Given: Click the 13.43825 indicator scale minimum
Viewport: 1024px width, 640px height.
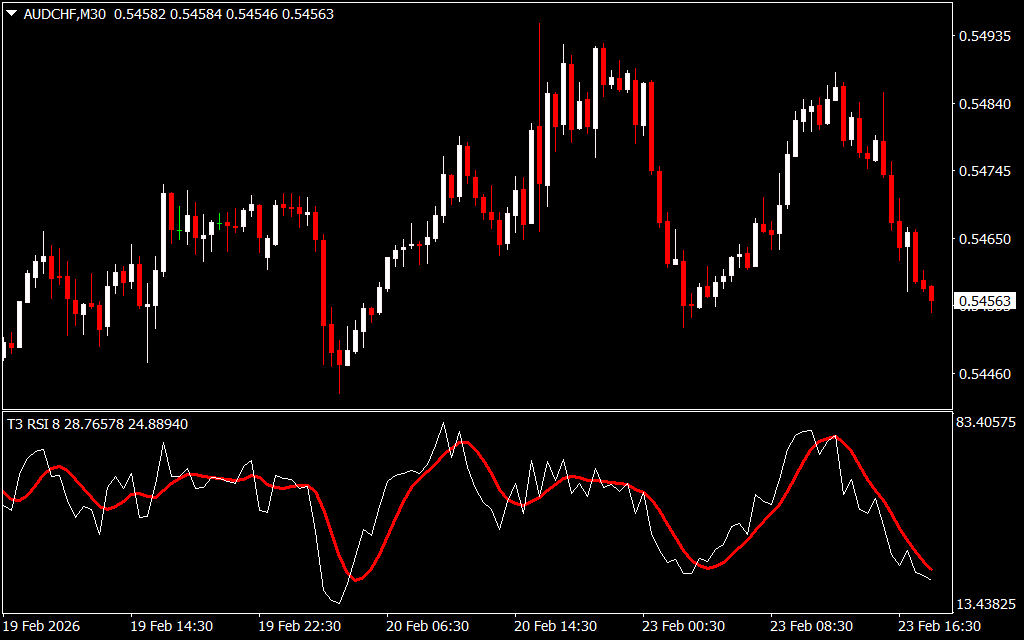Looking at the screenshot, I should [986, 605].
